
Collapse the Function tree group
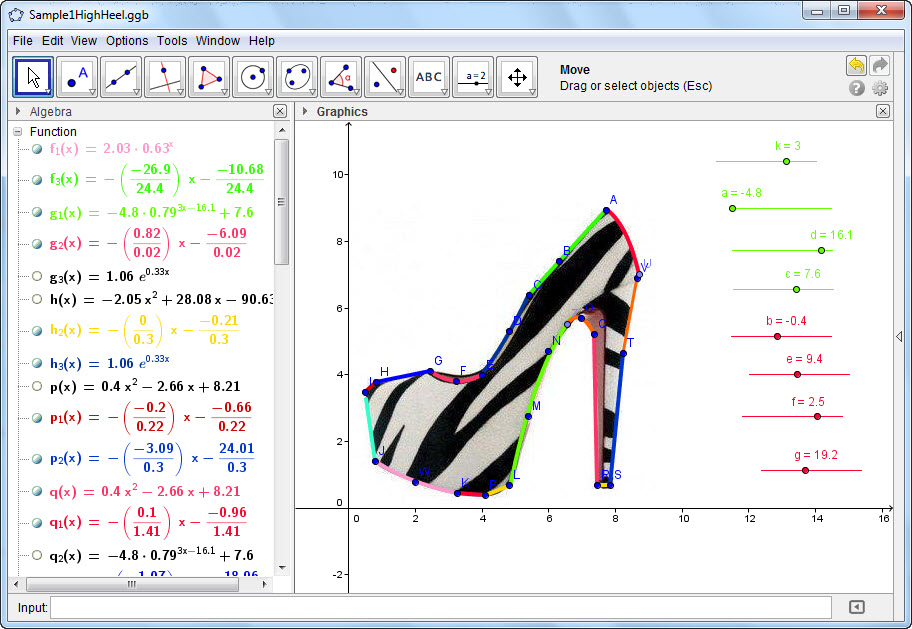(x=17, y=132)
